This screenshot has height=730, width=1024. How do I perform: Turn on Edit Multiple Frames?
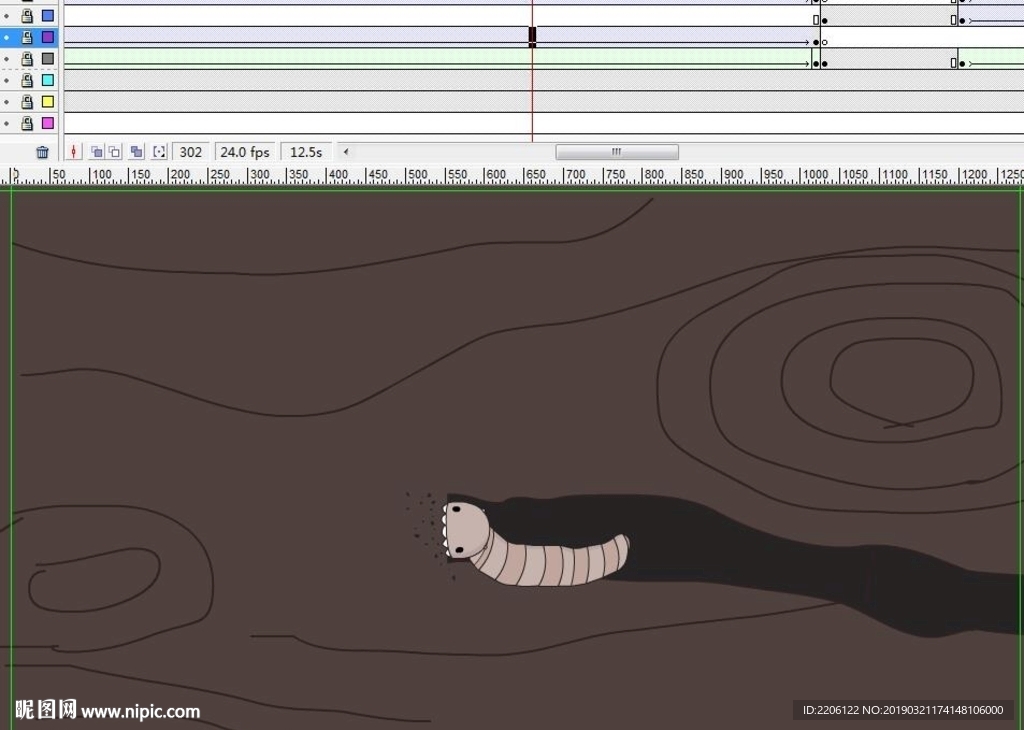(136, 152)
